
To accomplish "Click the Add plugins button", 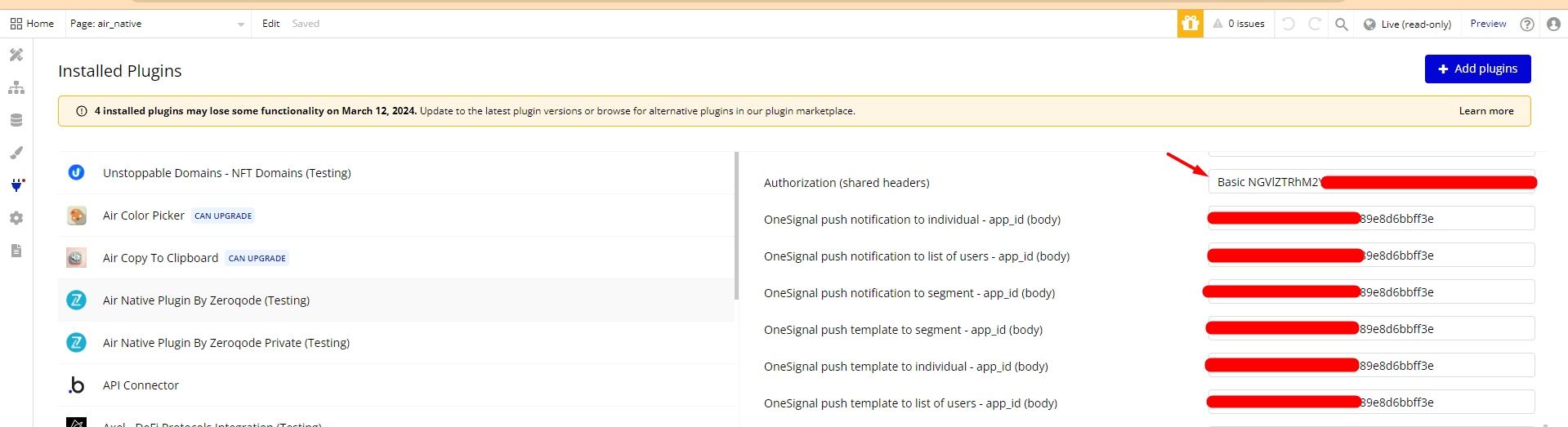I will tap(1477, 69).
